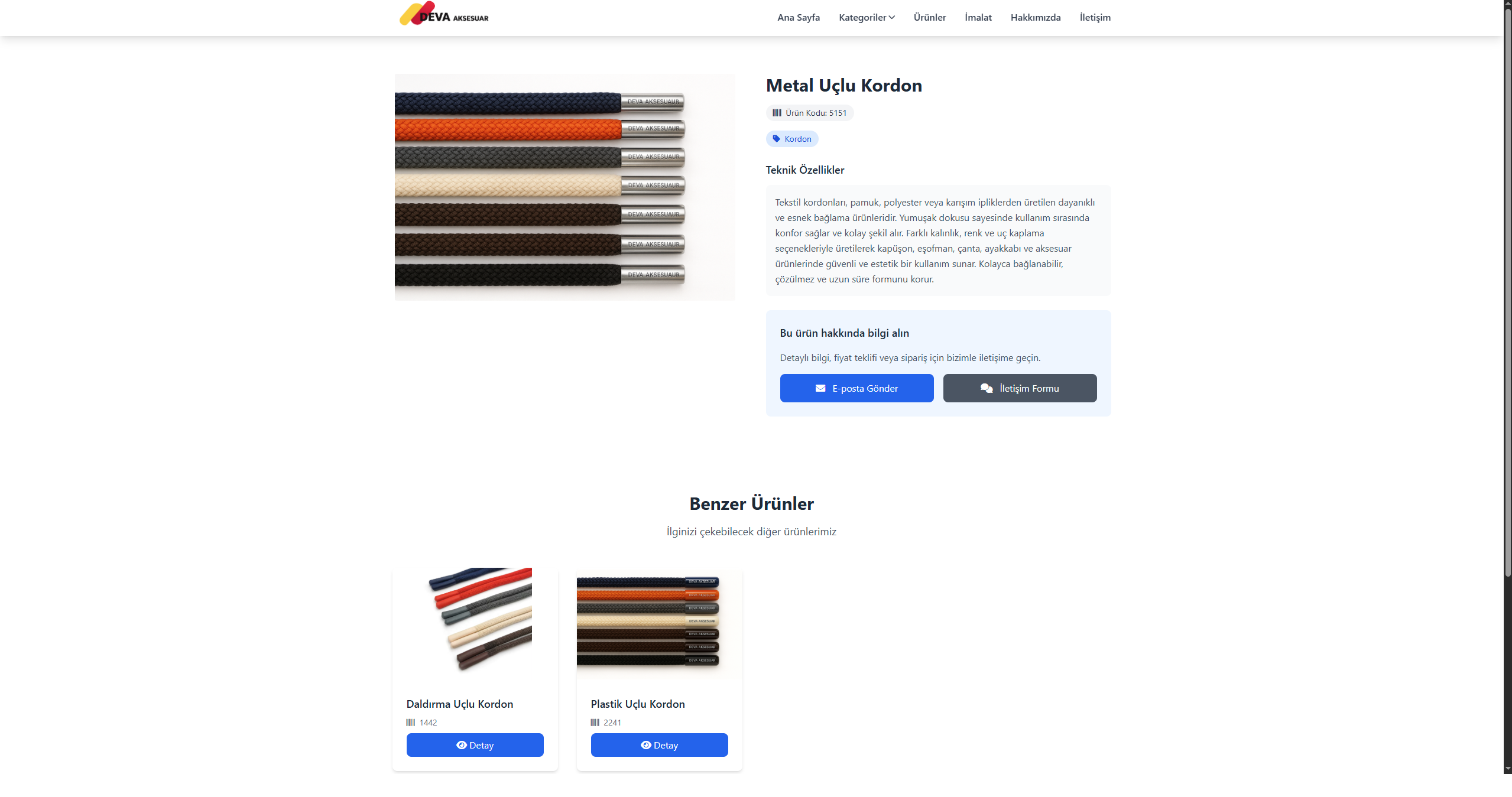This screenshot has height=797, width=1512.
Task: Click the envelope icon on E-posta Gönder
Action: (x=820, y=388)
